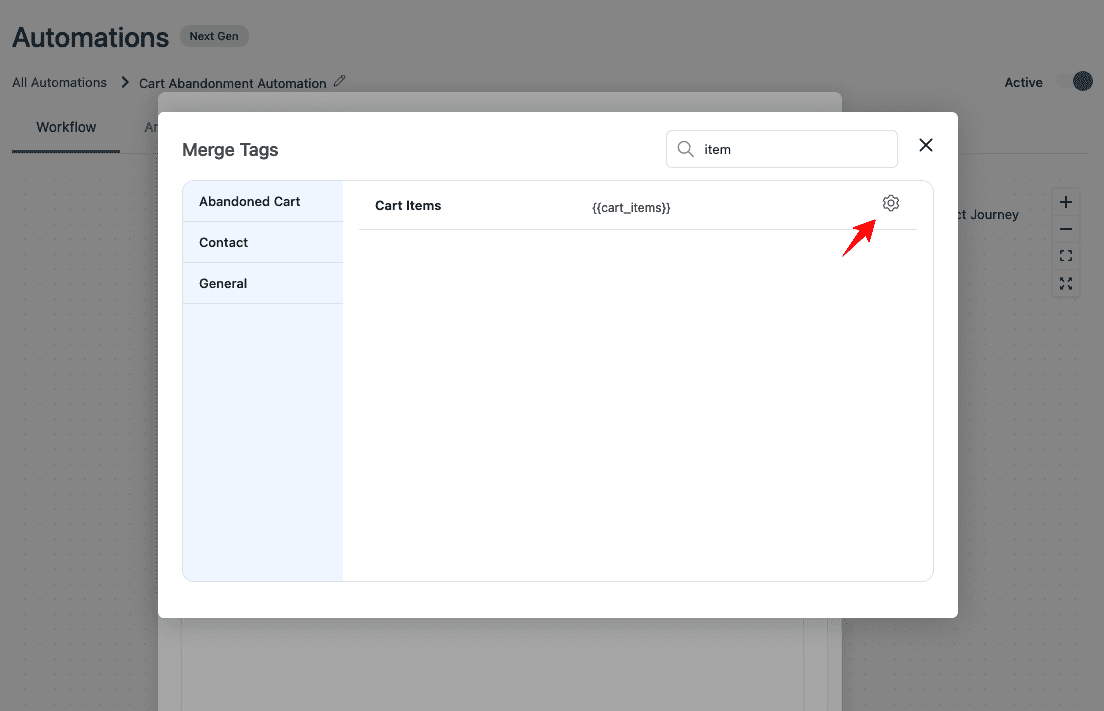Zoom out of the workflow canvas
1104x711 pixels.
coord(1066,229)
